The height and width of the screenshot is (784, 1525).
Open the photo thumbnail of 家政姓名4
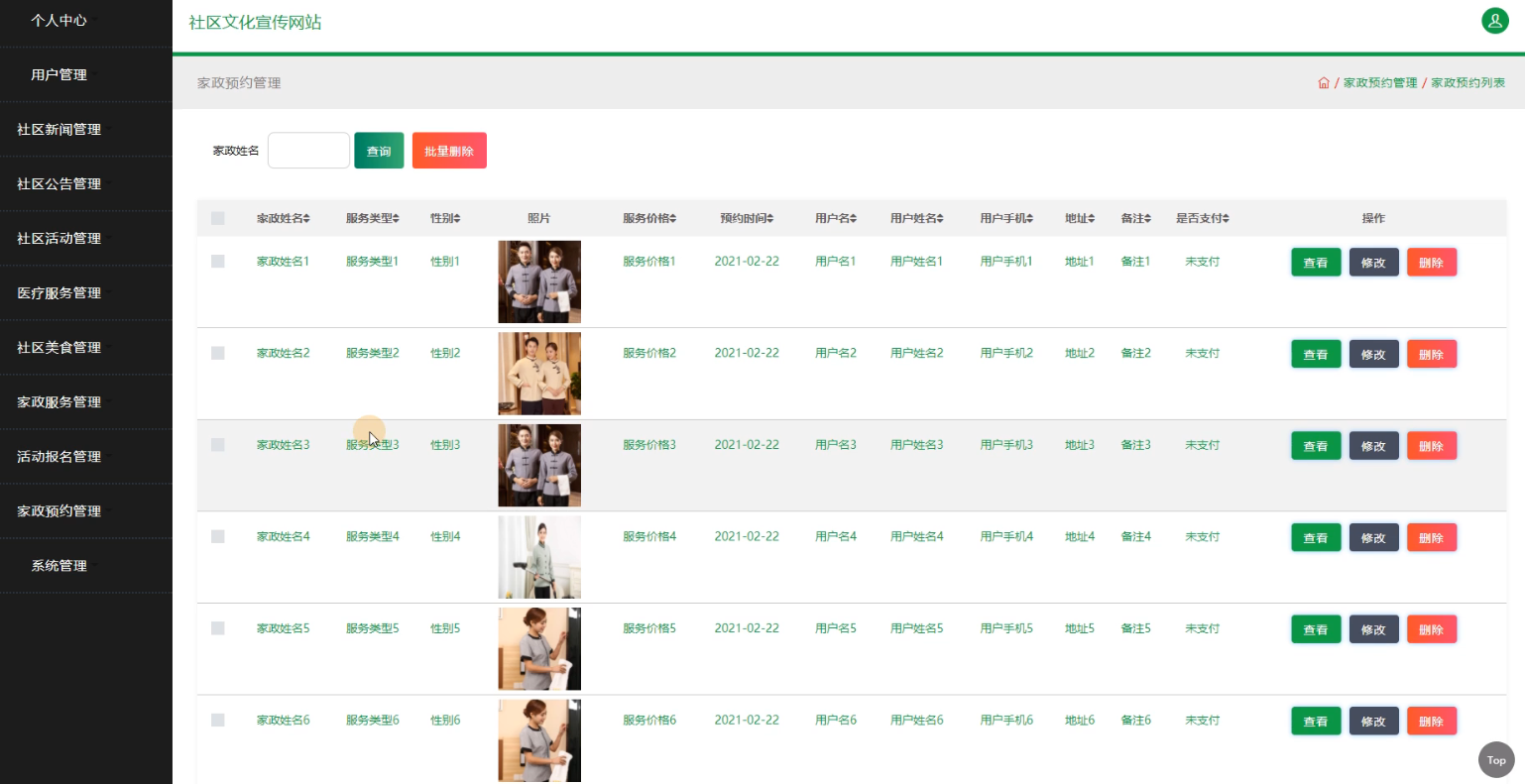(539, 557)
